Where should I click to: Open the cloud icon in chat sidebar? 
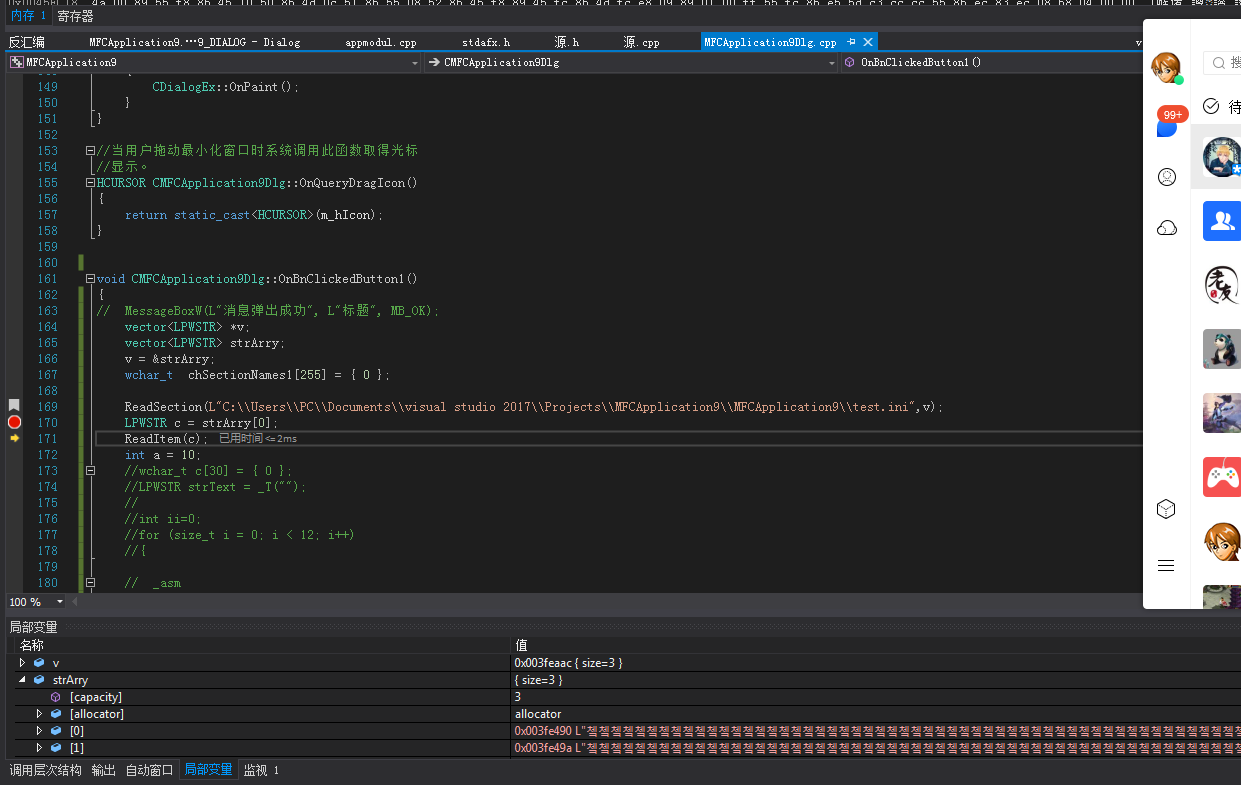1166,228
